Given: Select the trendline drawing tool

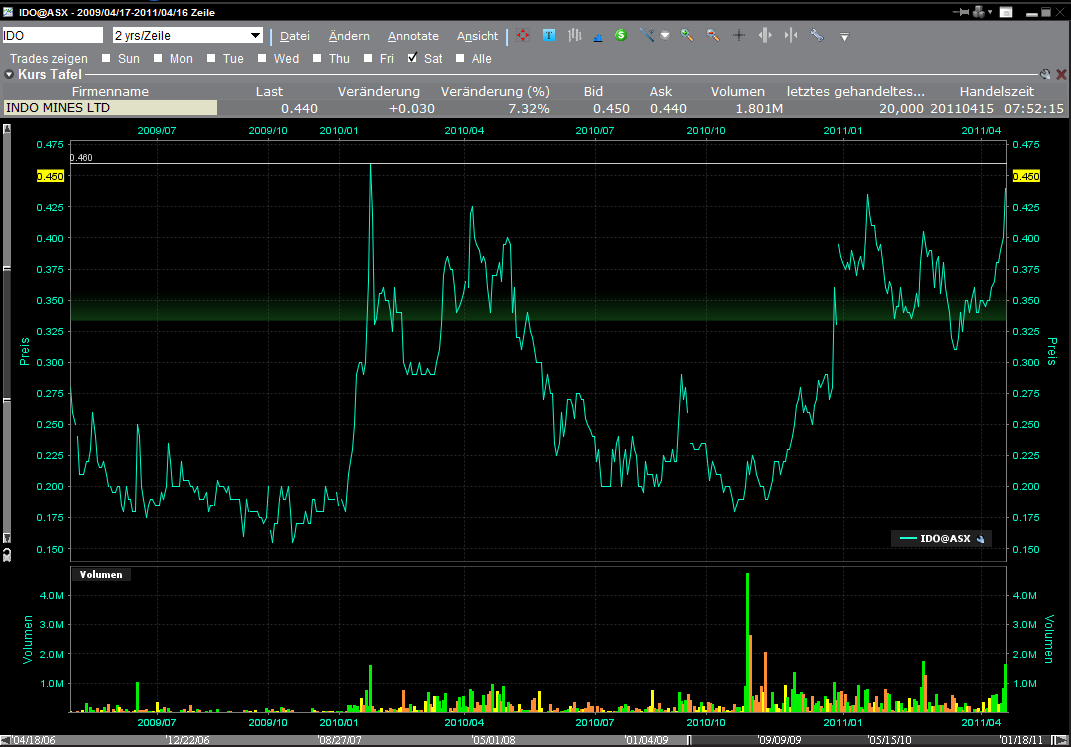Looking at the screenshot, I should tap(647, 36).
